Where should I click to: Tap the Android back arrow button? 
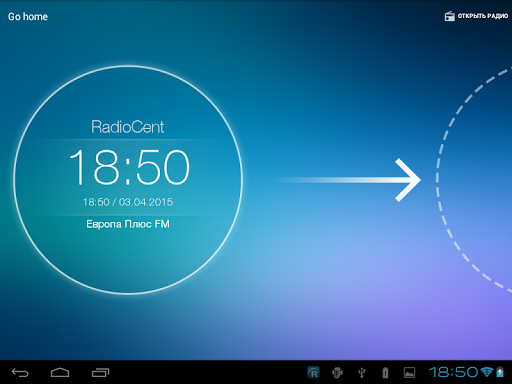click(x=20, y=372)
